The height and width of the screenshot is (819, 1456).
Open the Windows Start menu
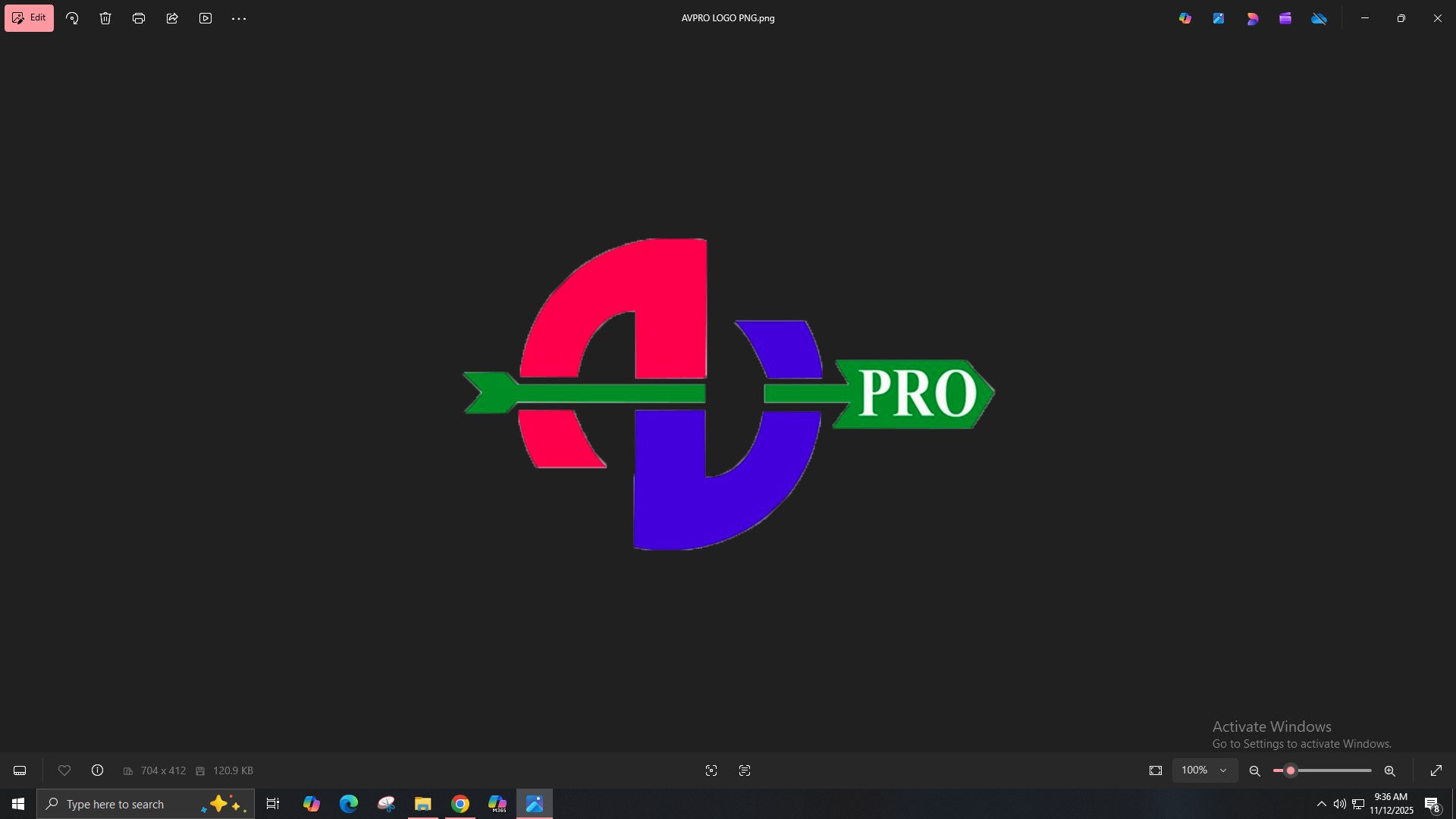pos(18,804)
